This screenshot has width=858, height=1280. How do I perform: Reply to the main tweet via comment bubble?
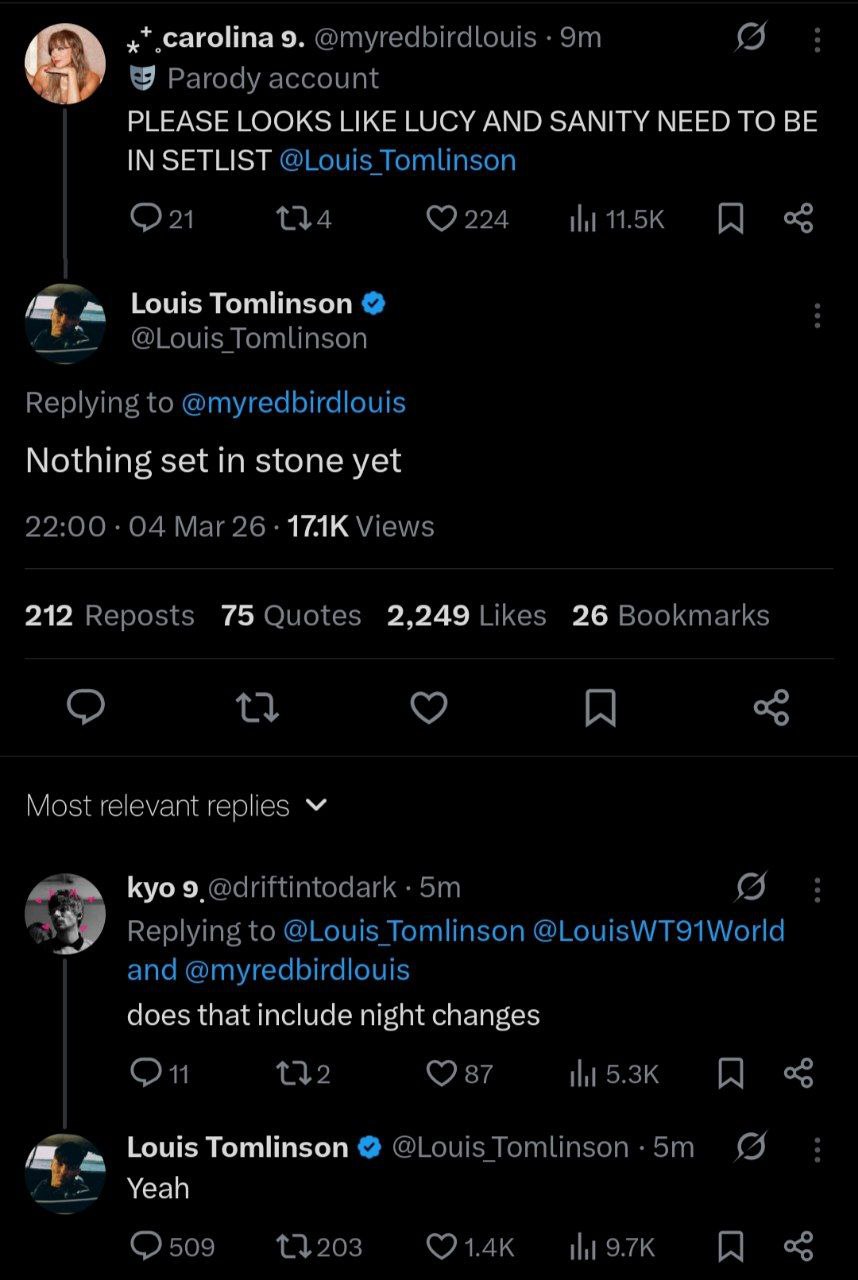pos(86,708)
